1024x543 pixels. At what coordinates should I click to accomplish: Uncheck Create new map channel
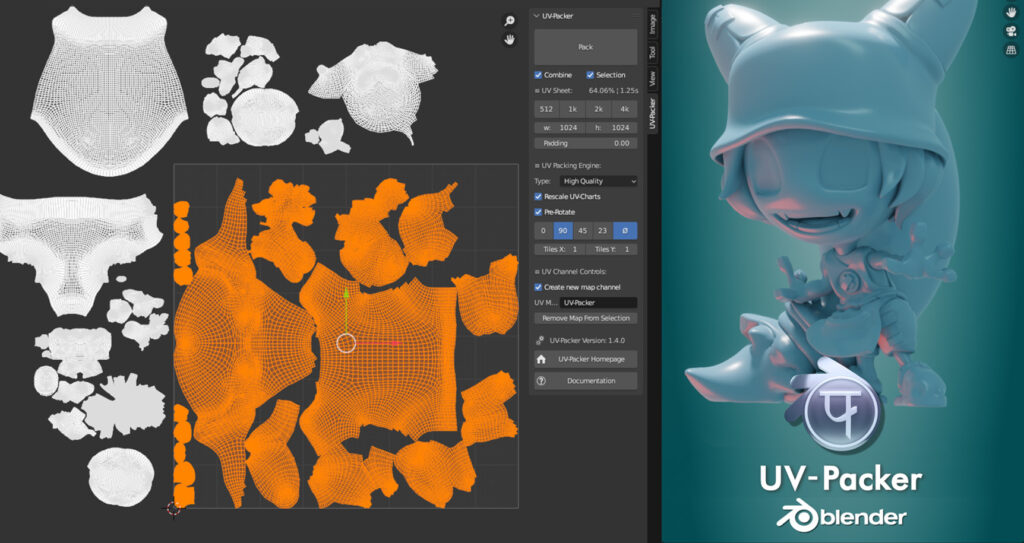538,288
